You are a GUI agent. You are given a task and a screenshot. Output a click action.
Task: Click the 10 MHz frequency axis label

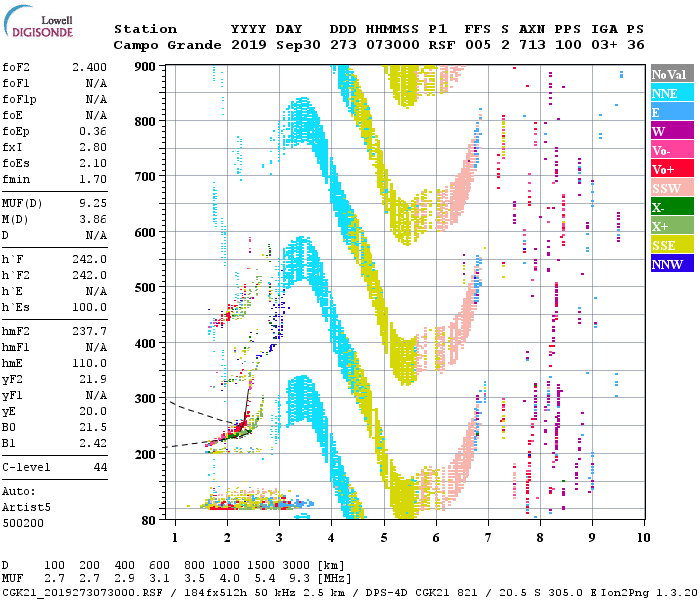pos(643,538)
